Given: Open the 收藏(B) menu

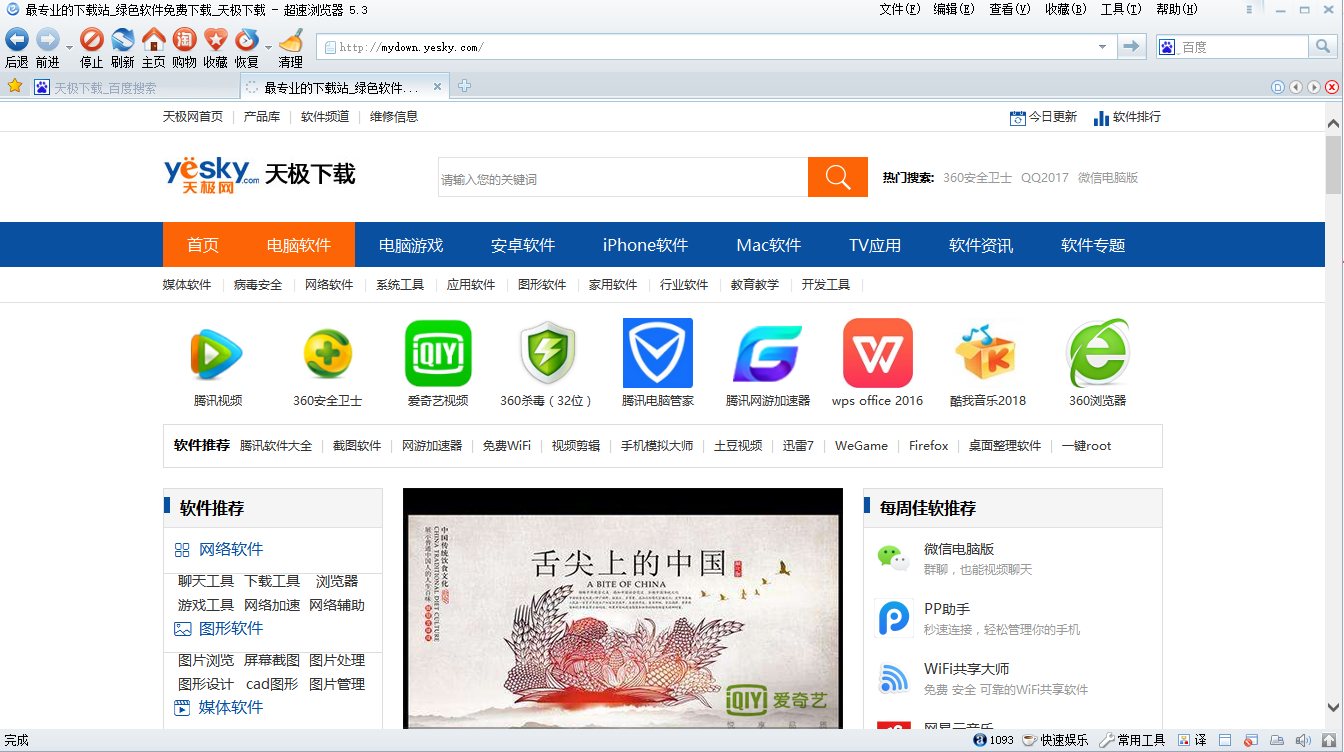Looking at the screenshot, I should pyautogui.click(x=1066, y=9).
